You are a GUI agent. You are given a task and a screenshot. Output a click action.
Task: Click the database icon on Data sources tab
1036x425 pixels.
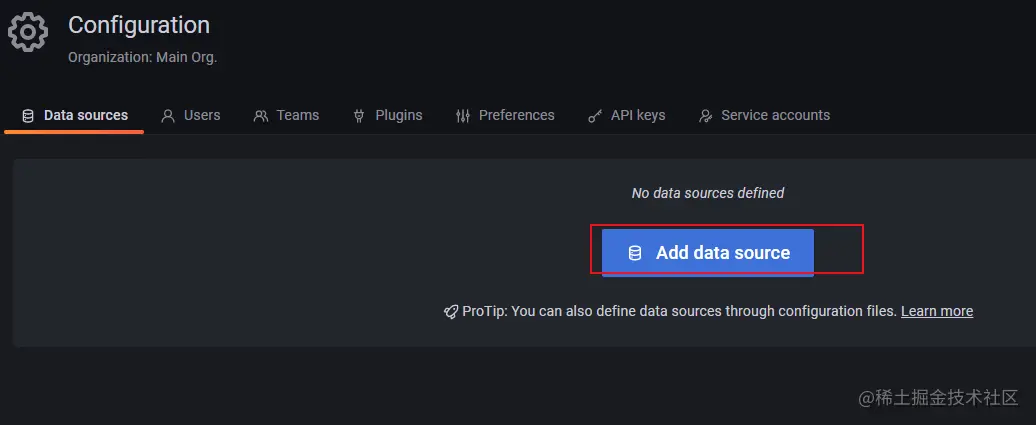click(x=28, y=116)
